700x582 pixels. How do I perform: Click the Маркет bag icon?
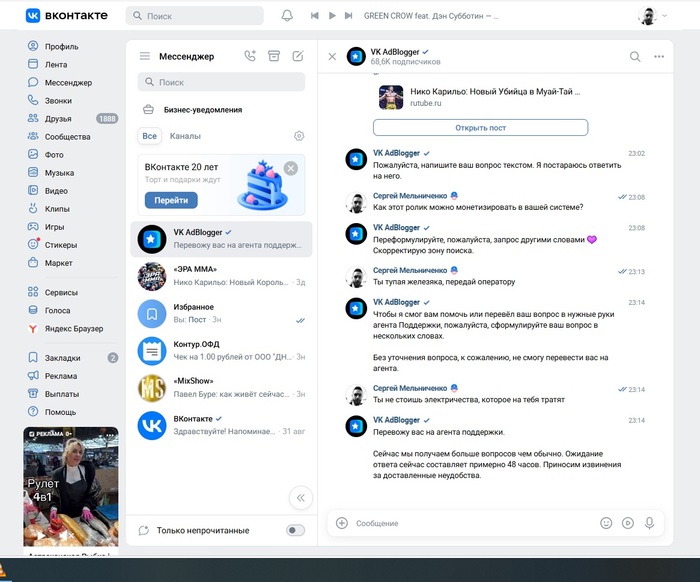coord(33,262)
